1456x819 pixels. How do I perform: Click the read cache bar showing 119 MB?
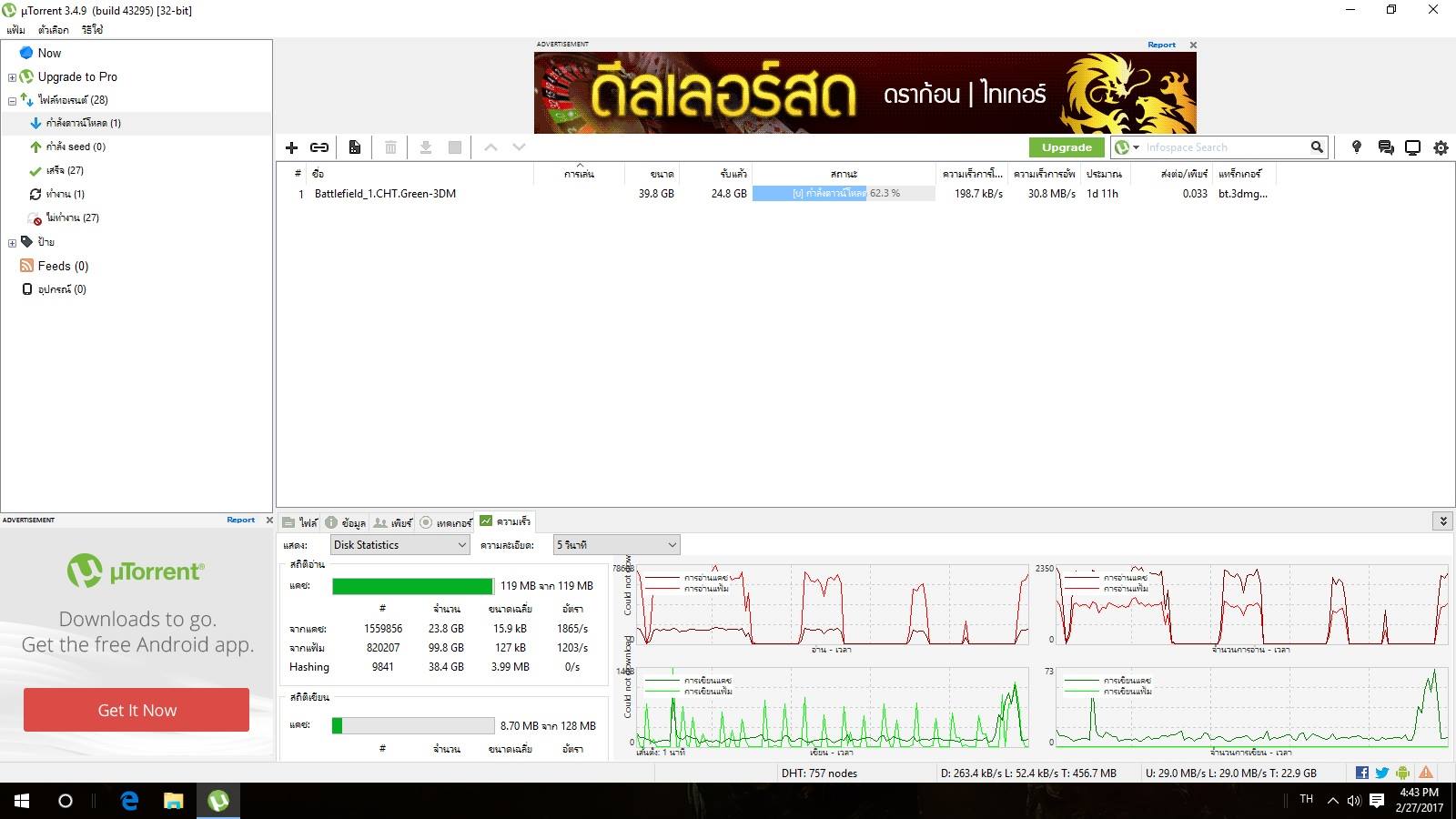pyautogui.click(x=413, y=586)
